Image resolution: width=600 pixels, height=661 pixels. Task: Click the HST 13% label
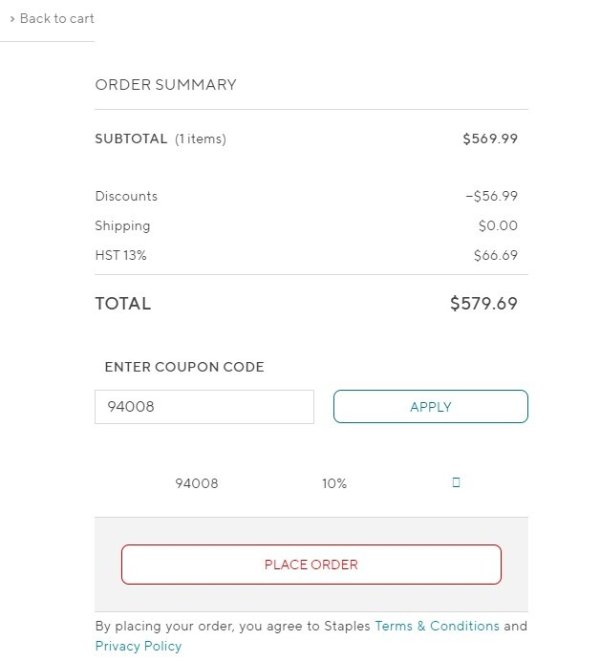point(121,255)
